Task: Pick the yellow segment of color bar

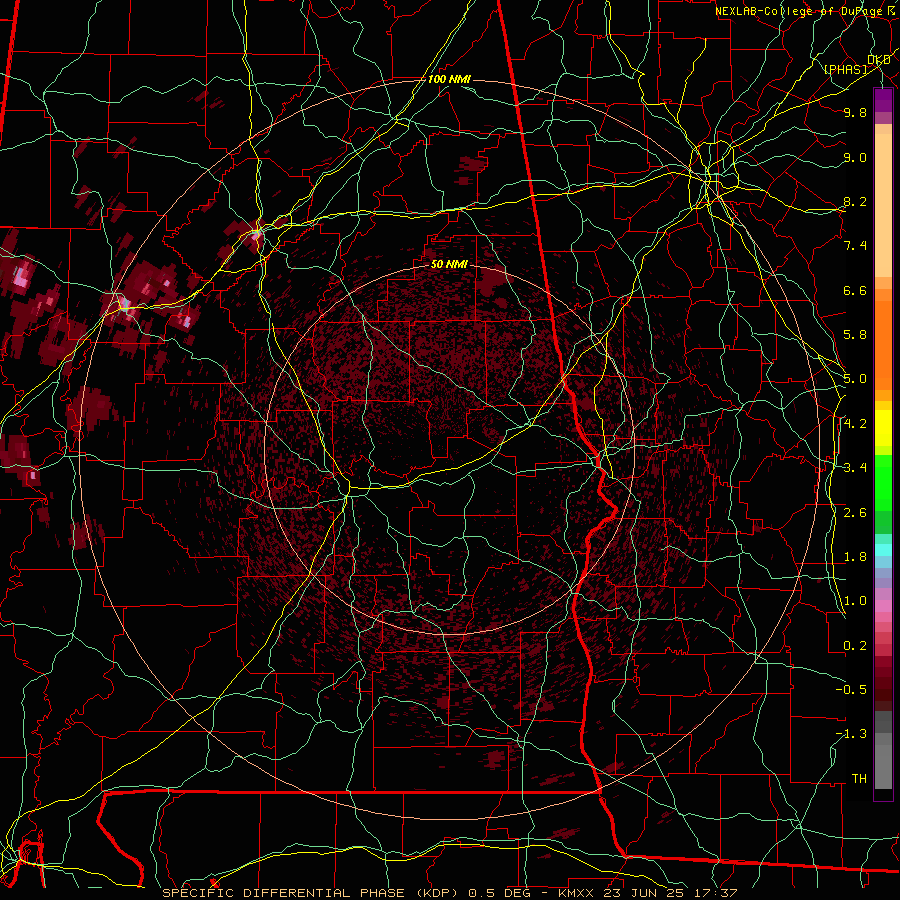Action: tap(883, 428)
